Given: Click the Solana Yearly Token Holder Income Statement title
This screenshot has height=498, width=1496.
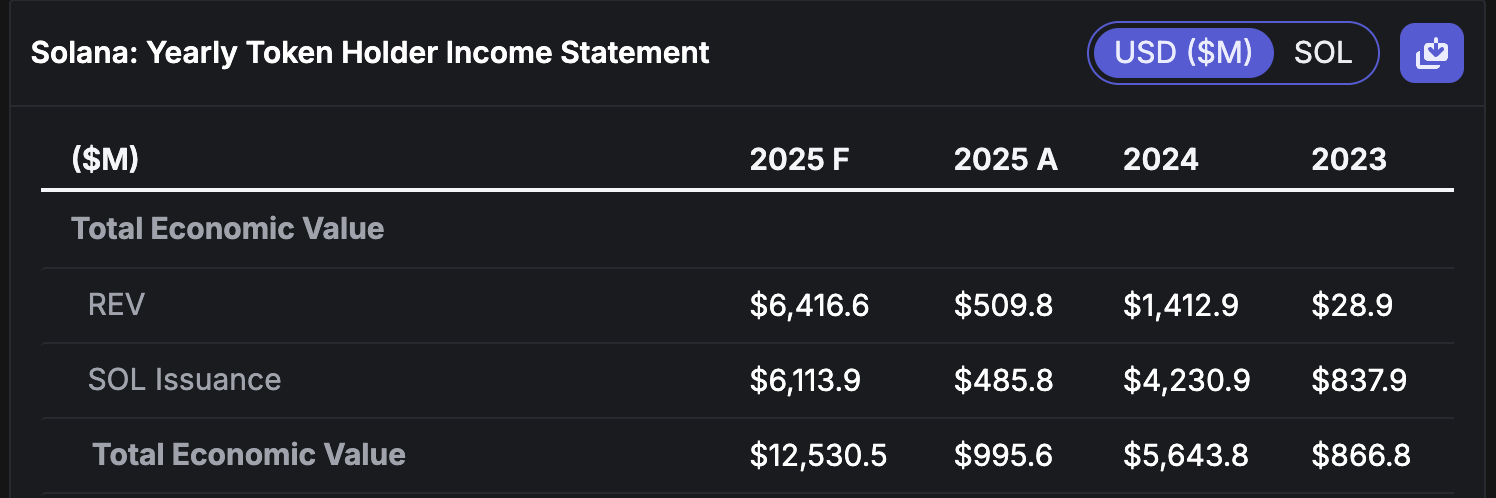Looking at the screenshot, I should coord(370,52).
